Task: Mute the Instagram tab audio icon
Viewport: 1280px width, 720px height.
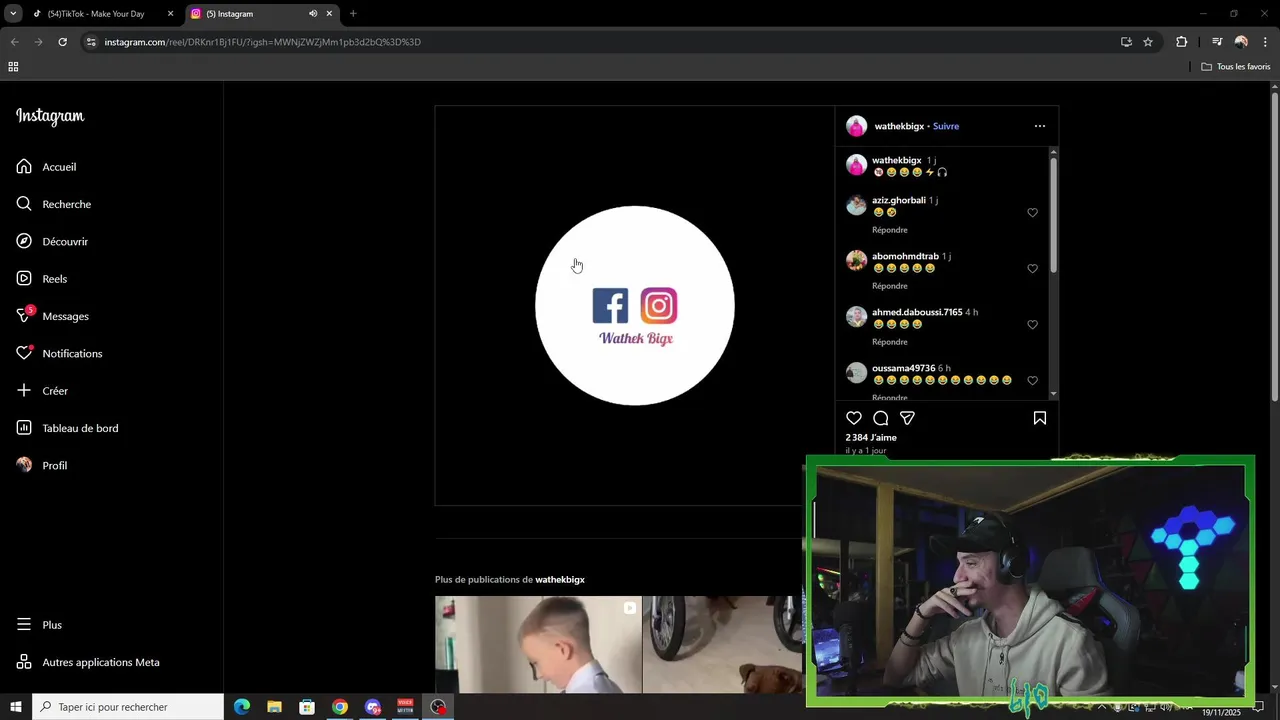Action: [x=313, y=14]
